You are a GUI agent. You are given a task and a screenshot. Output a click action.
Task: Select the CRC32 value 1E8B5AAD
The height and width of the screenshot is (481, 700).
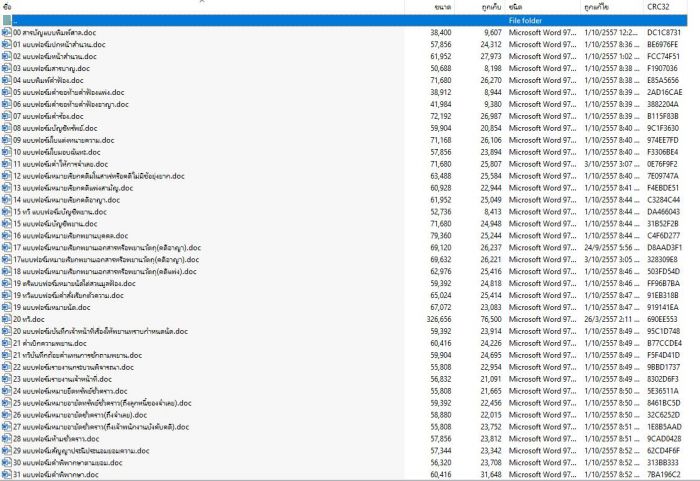664,427
